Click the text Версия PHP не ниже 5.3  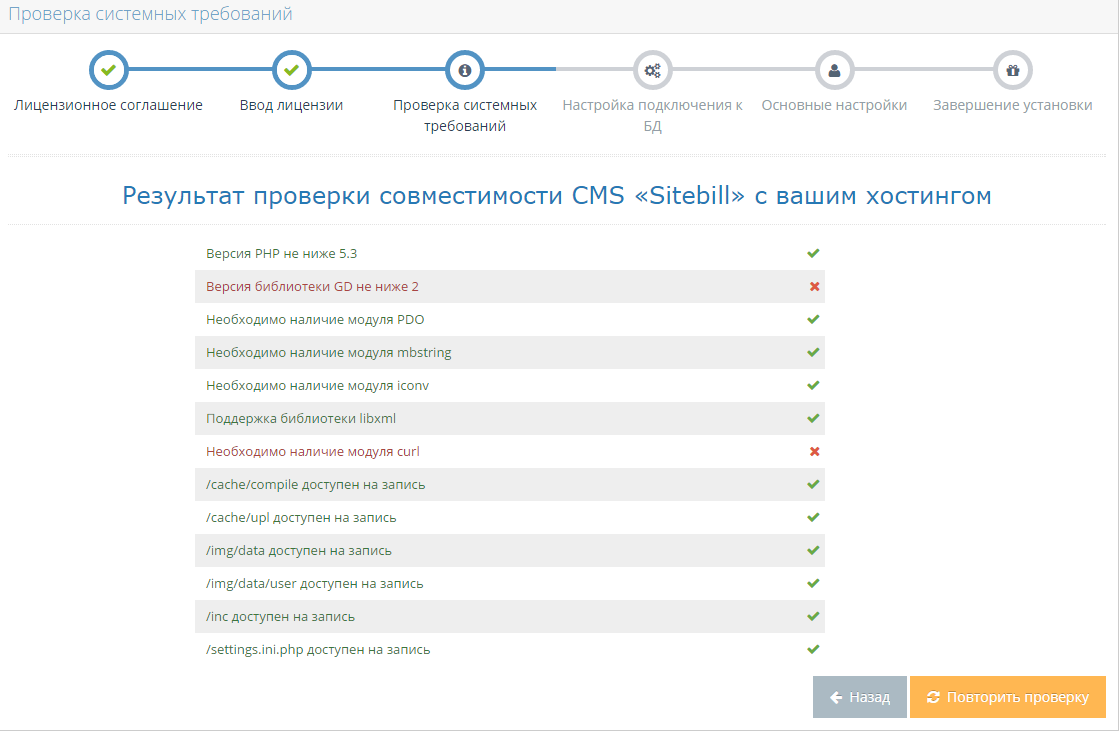281,253
